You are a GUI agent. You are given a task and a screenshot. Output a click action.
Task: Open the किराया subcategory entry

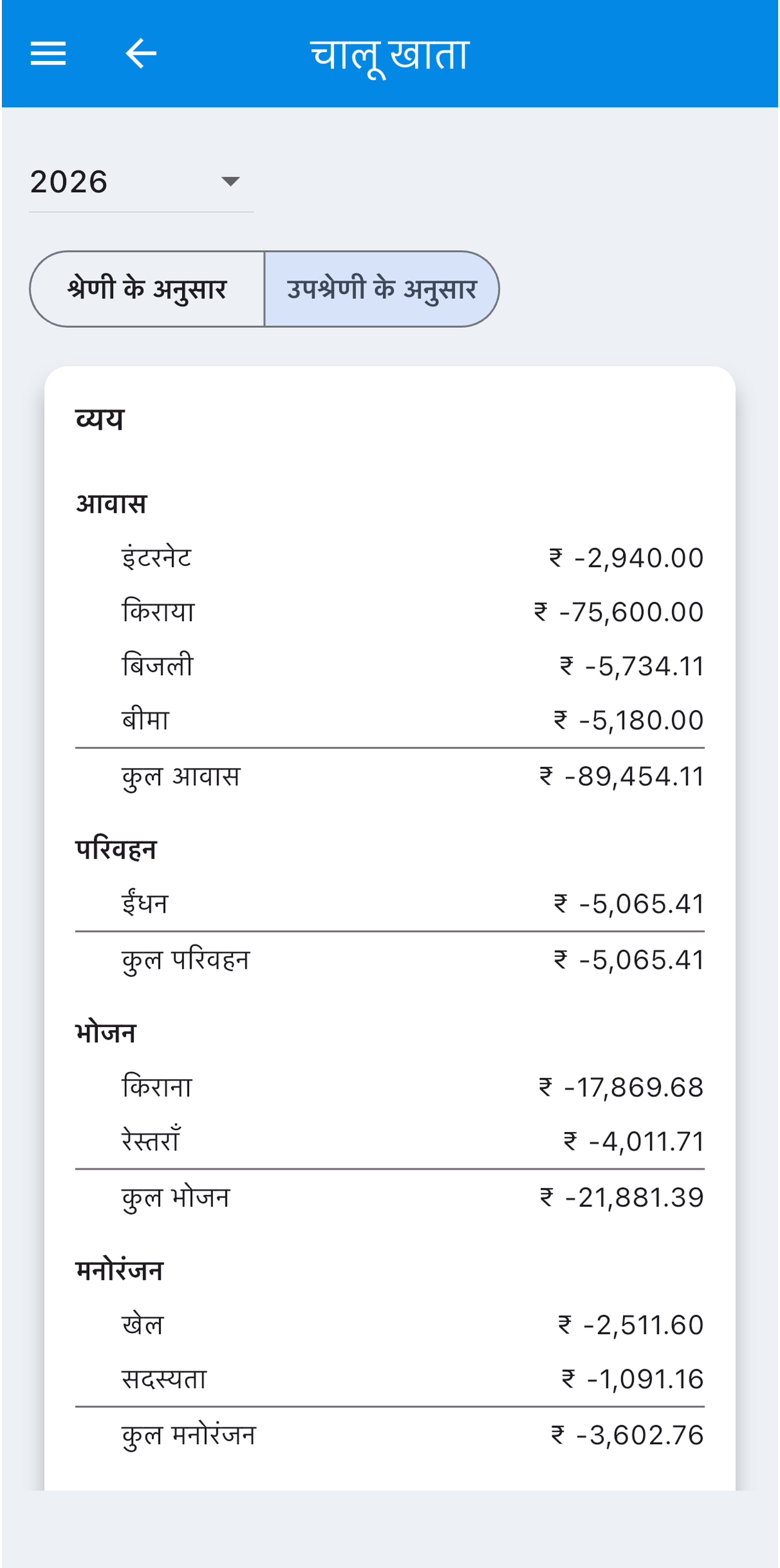coord(389,612)
